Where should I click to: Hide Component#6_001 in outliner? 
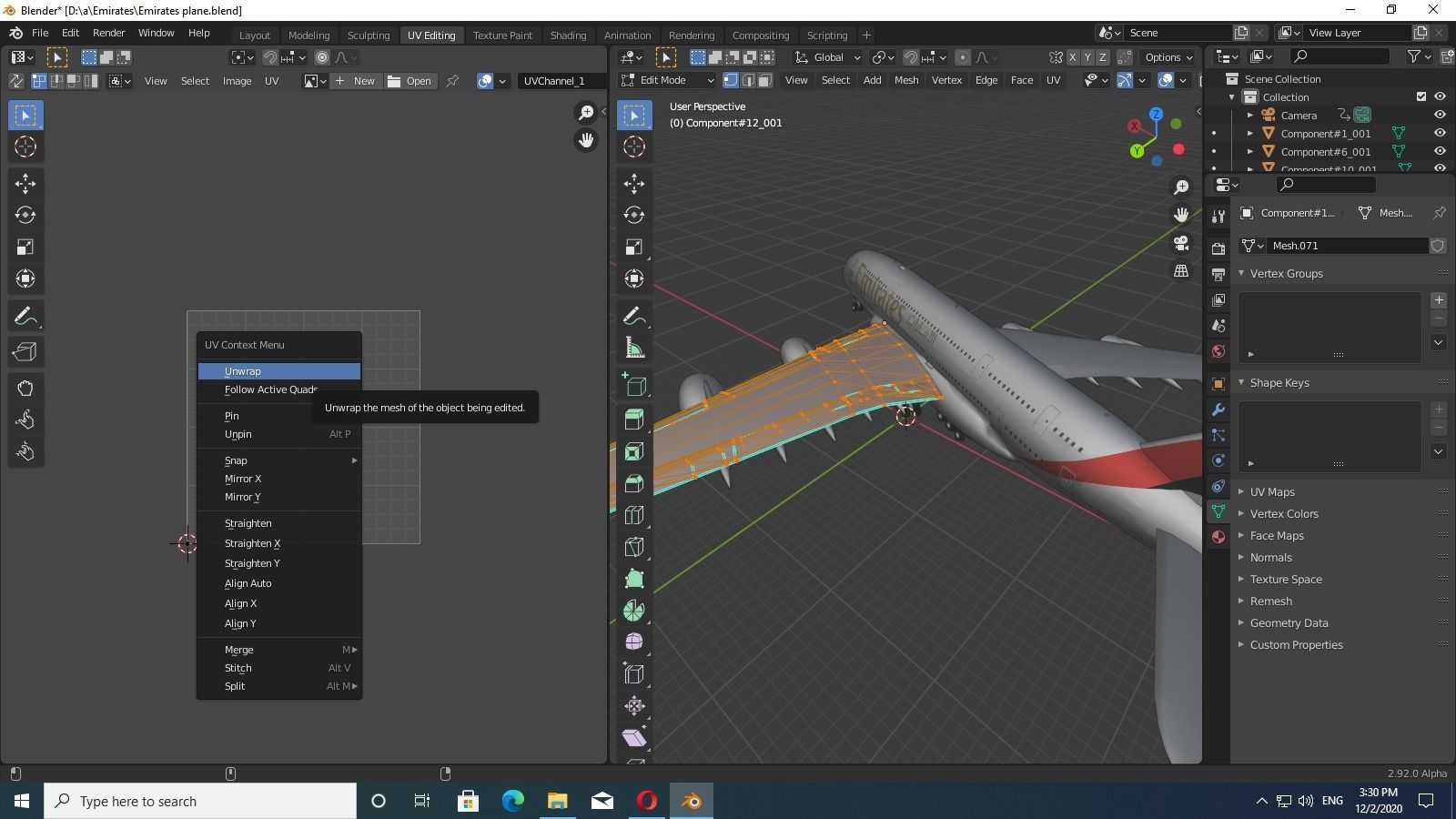tap(1440, 151)
